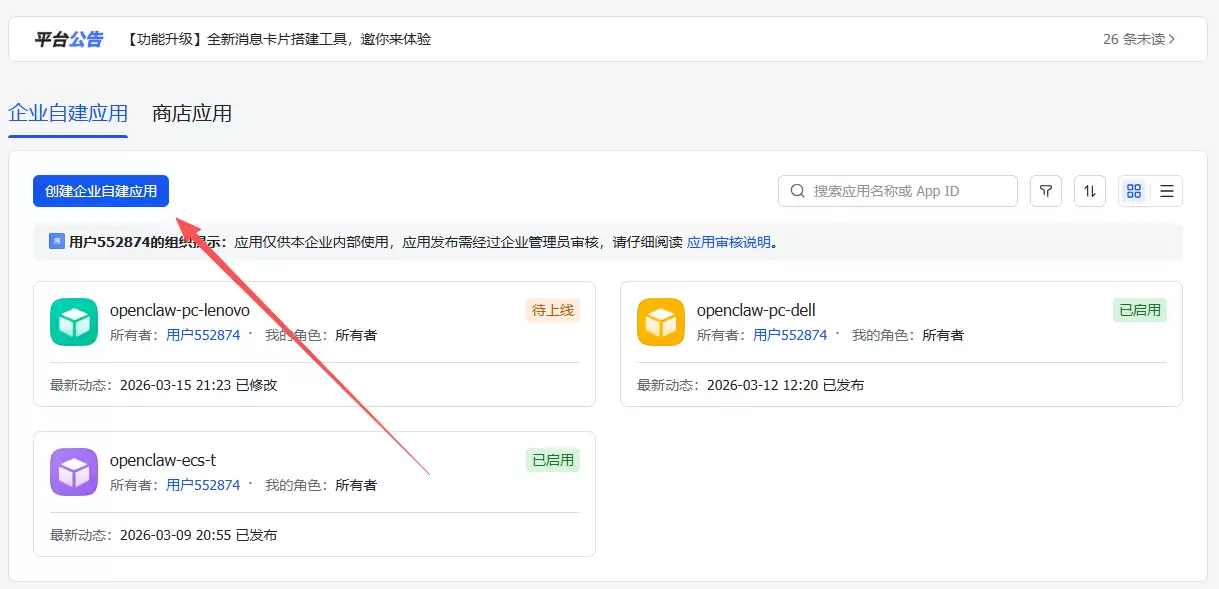Image resolution: width=1219 pixels, height=589 pixels.
Task: Click the filter funnel icon
Action: click(x=1046, y=191)
